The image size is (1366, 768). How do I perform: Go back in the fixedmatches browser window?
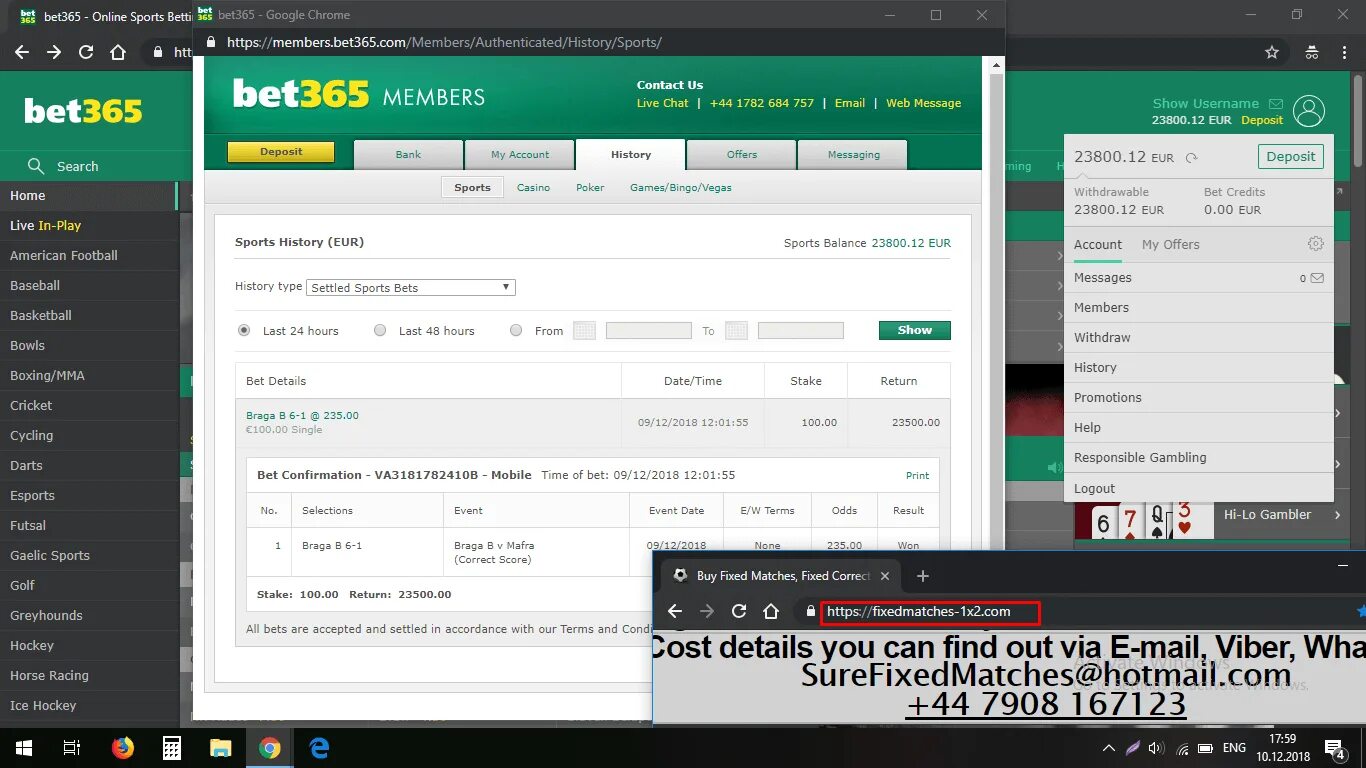click(675, 611)
